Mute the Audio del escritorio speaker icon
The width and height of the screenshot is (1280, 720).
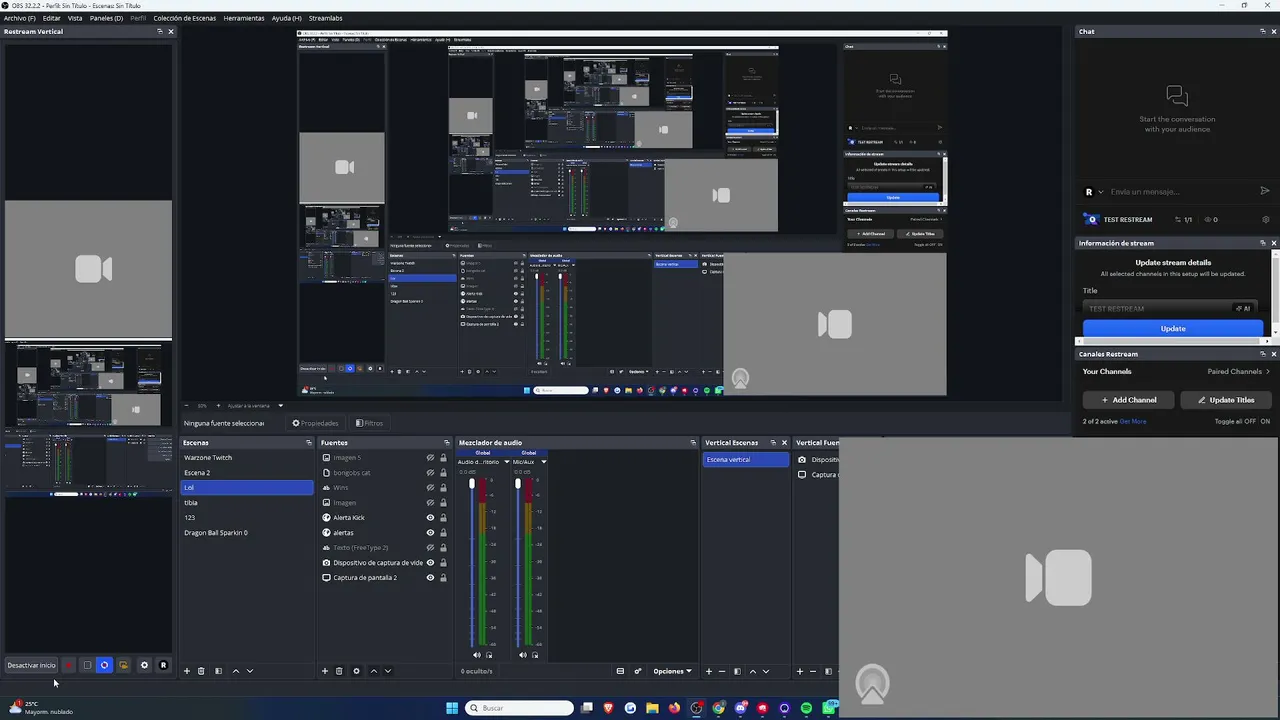tap(476, 655)
